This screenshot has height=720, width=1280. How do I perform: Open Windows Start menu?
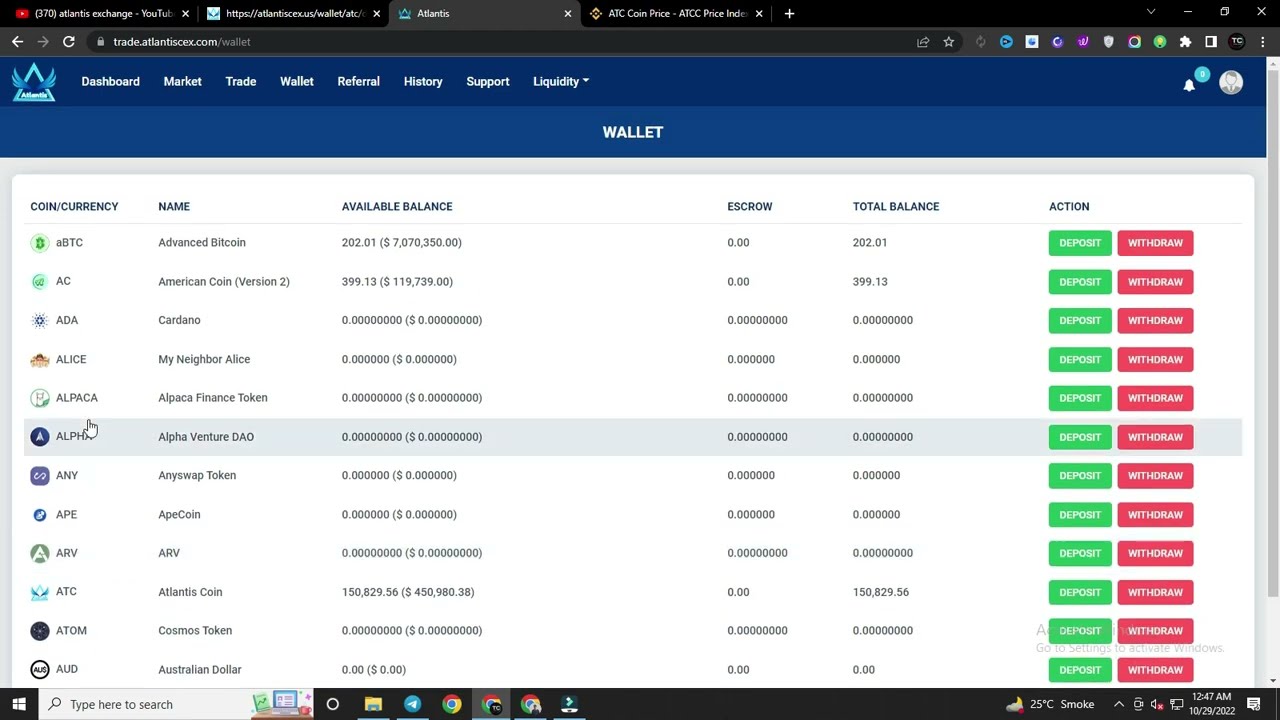[x=19, y=704]
